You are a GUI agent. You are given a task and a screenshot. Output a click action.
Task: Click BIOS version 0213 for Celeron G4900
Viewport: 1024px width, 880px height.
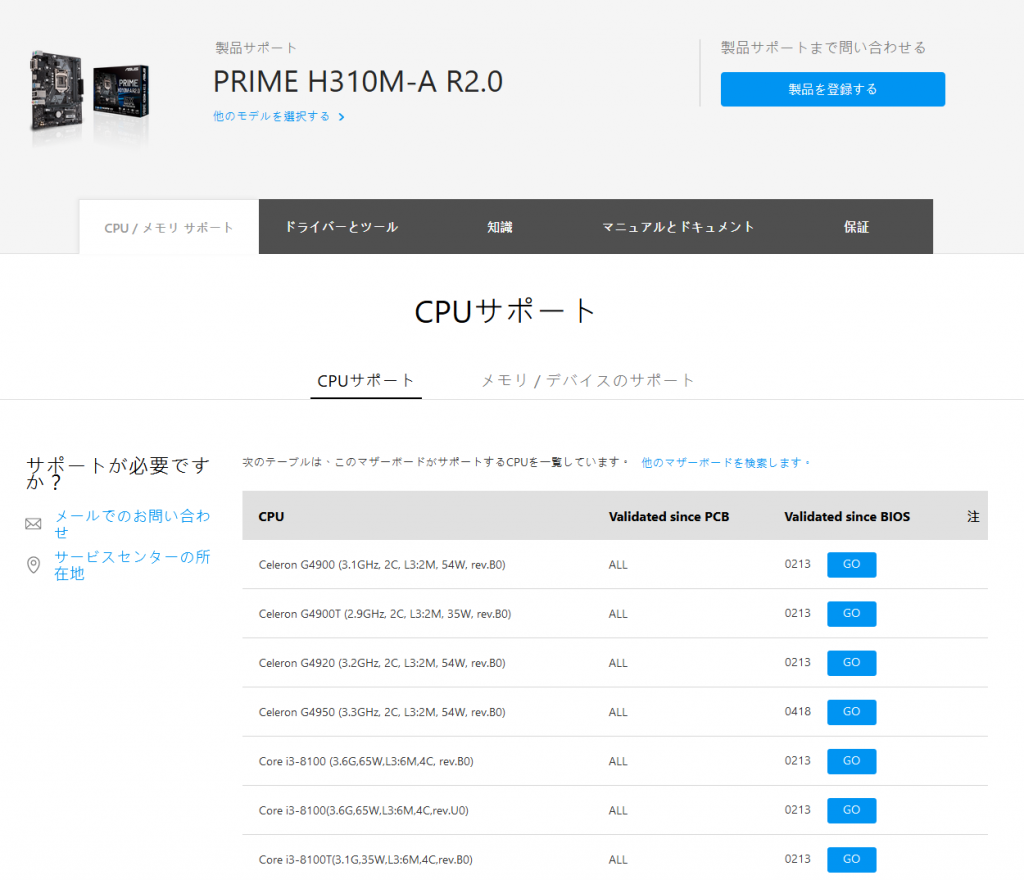point(797,563)
